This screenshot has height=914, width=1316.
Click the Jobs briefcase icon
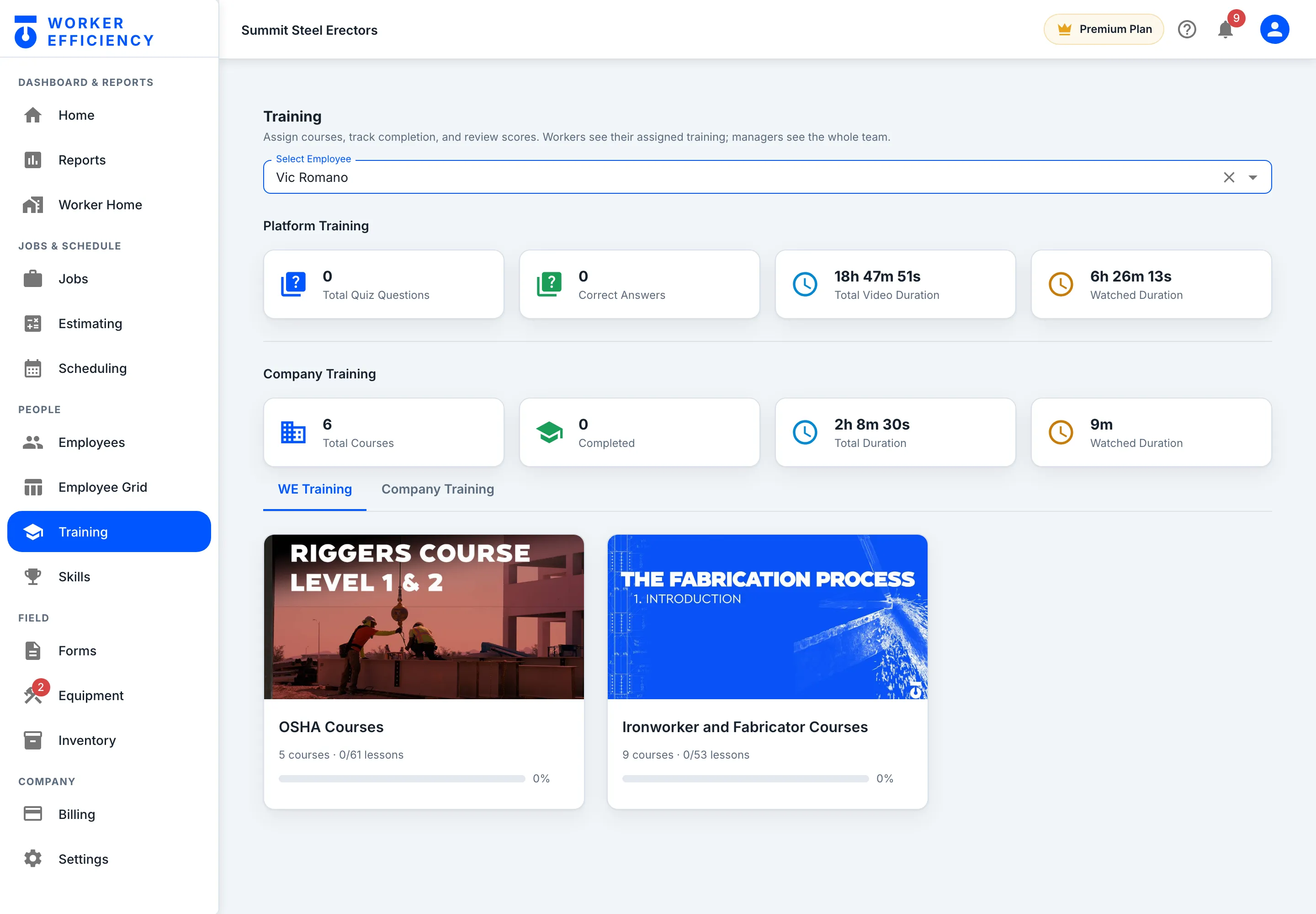[32, 279]
